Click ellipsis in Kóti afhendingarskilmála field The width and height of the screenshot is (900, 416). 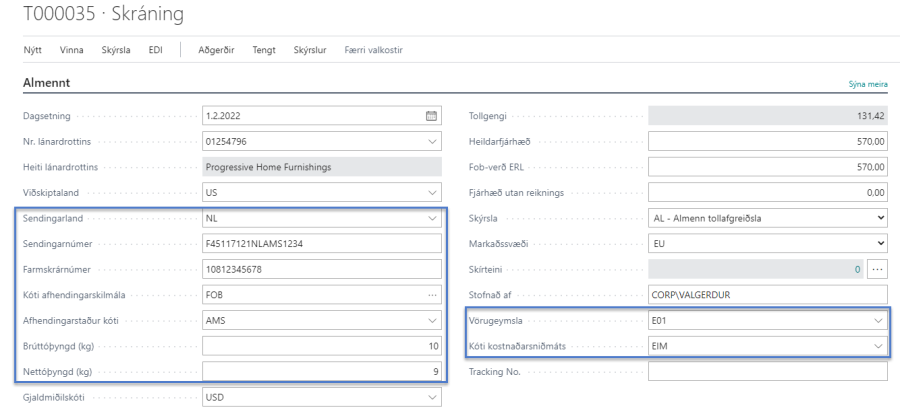click(x=432, y=295)
